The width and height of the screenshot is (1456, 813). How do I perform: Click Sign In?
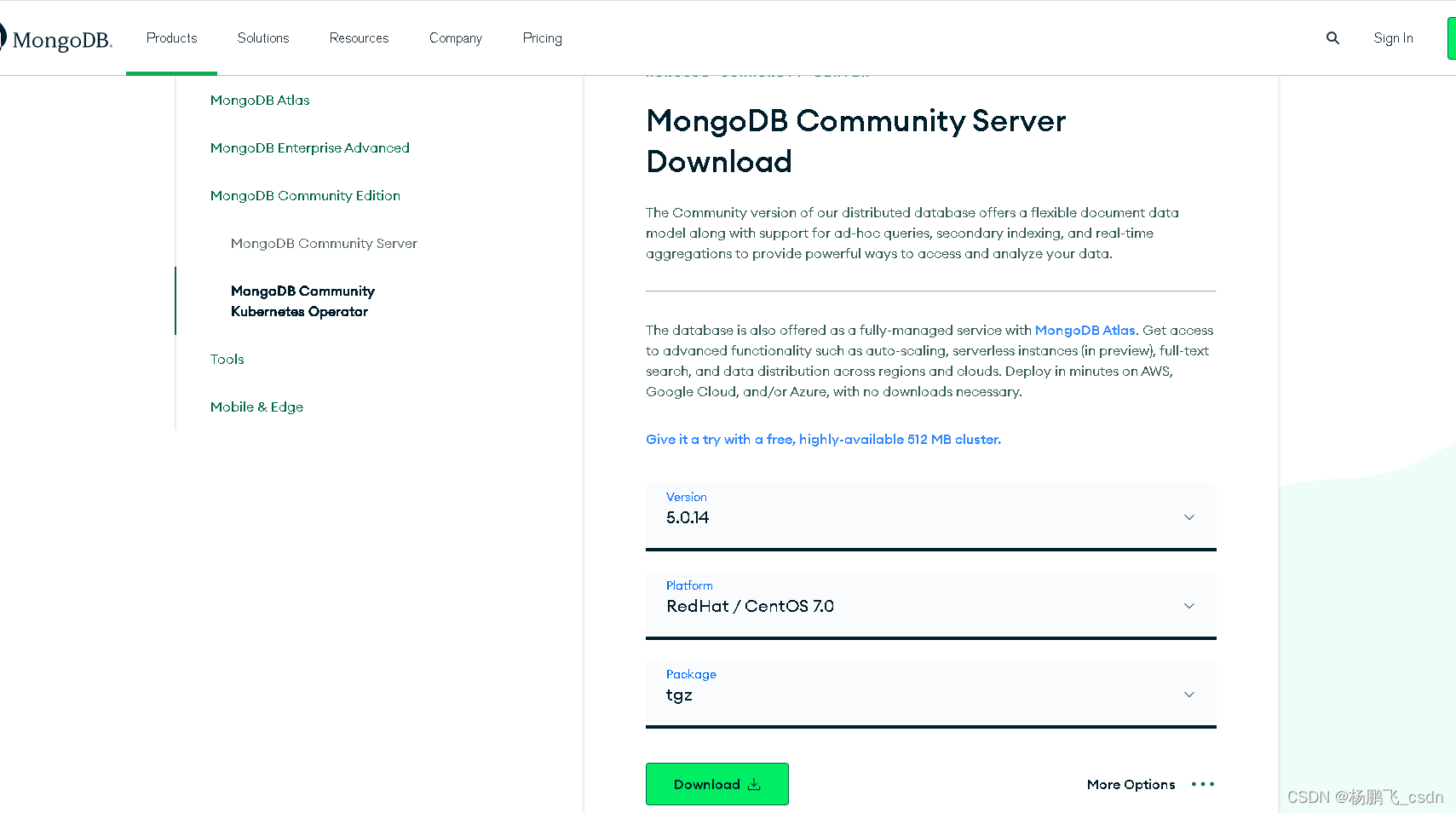coord(1393,37)
